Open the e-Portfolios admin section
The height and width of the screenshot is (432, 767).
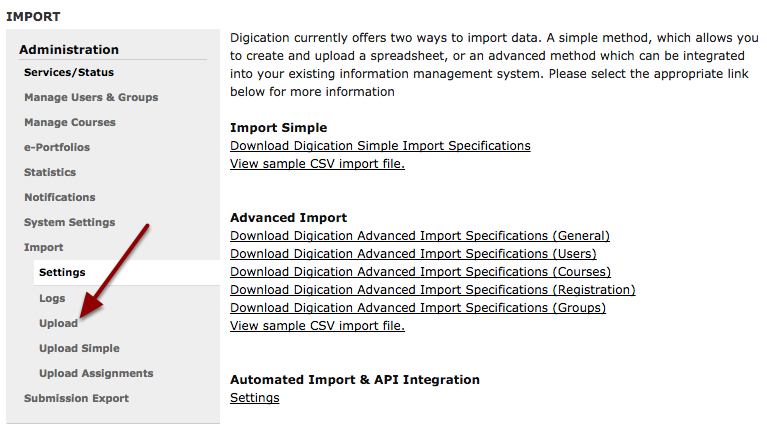pos(57,147)
